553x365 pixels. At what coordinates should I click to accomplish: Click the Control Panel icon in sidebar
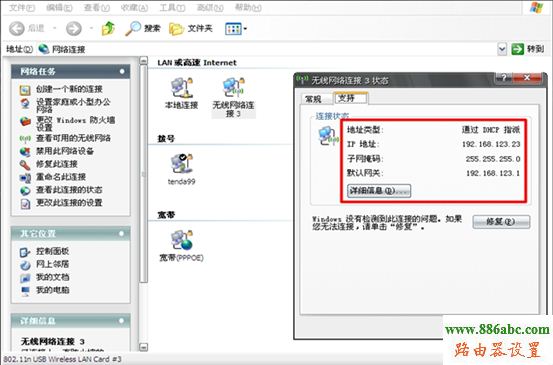click(25, 252)
